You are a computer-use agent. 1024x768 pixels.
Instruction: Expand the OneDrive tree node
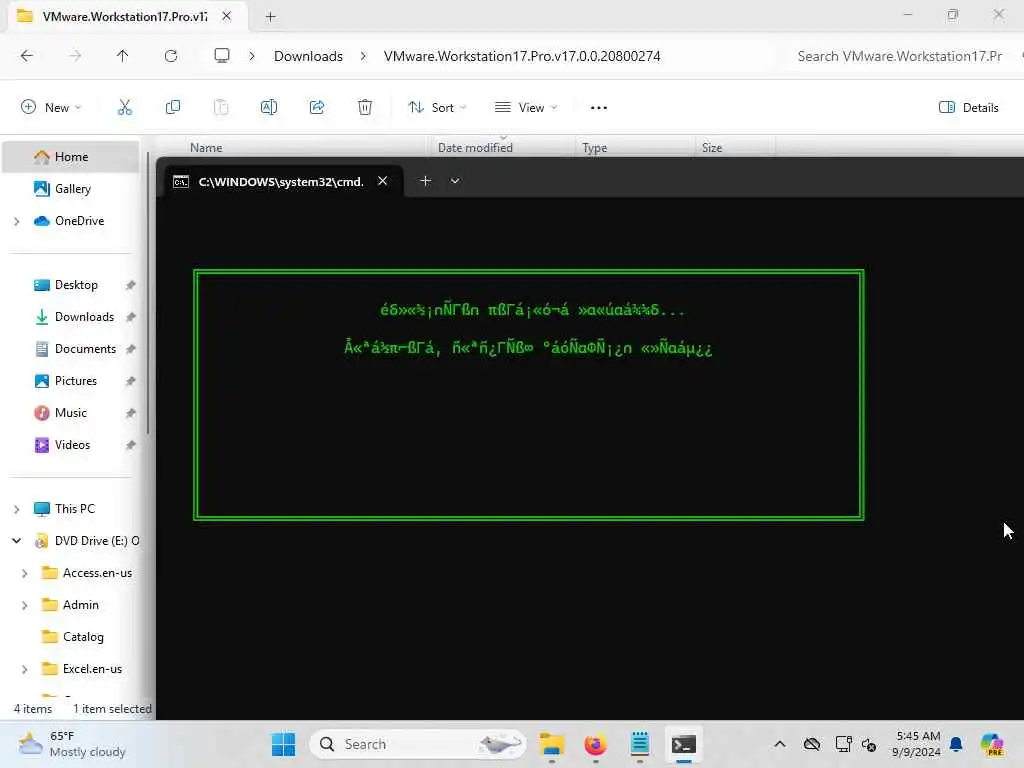pyautogui.click(x=17, y=221)
